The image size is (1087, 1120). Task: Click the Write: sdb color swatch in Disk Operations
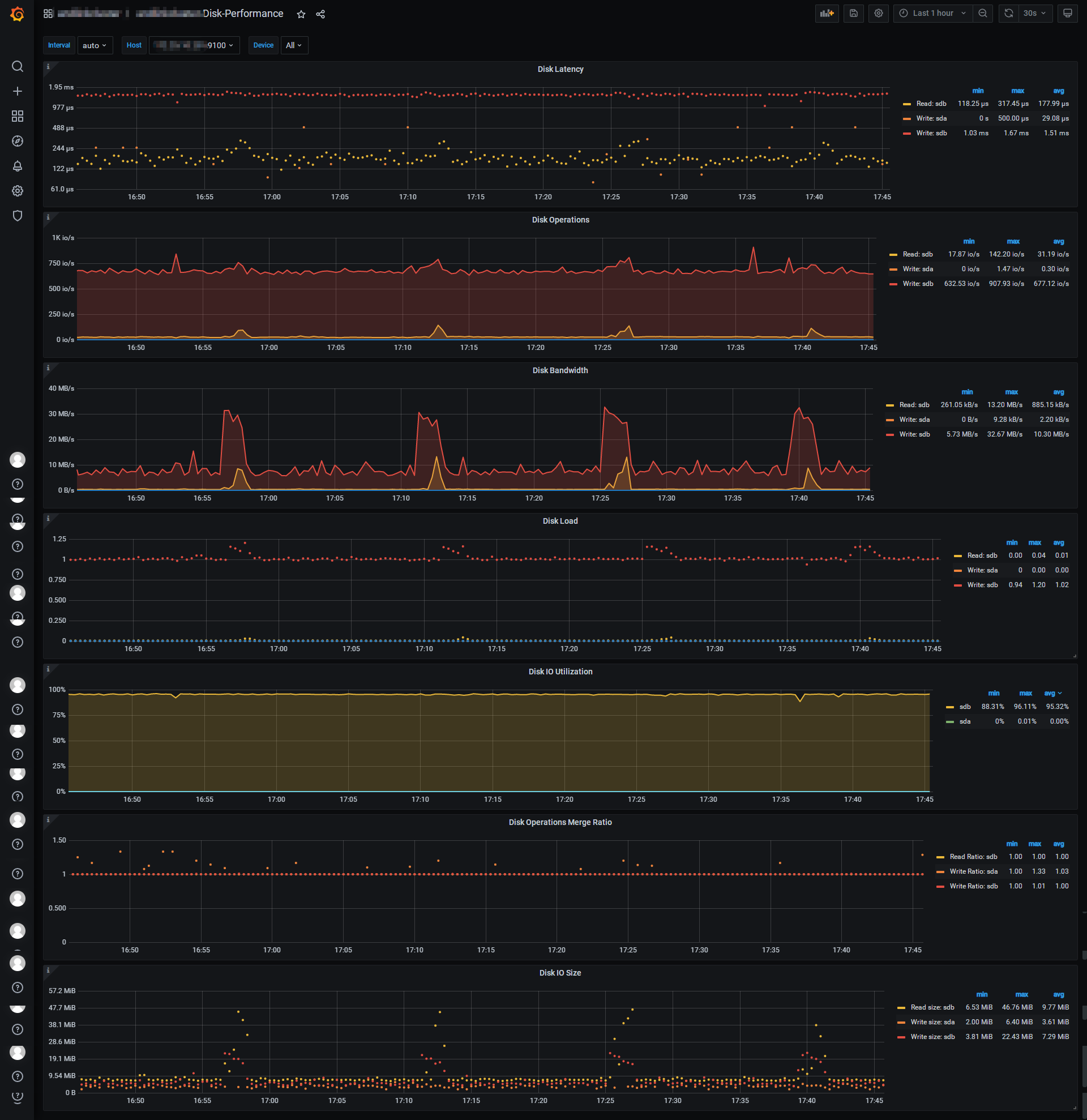coord(893,284)
